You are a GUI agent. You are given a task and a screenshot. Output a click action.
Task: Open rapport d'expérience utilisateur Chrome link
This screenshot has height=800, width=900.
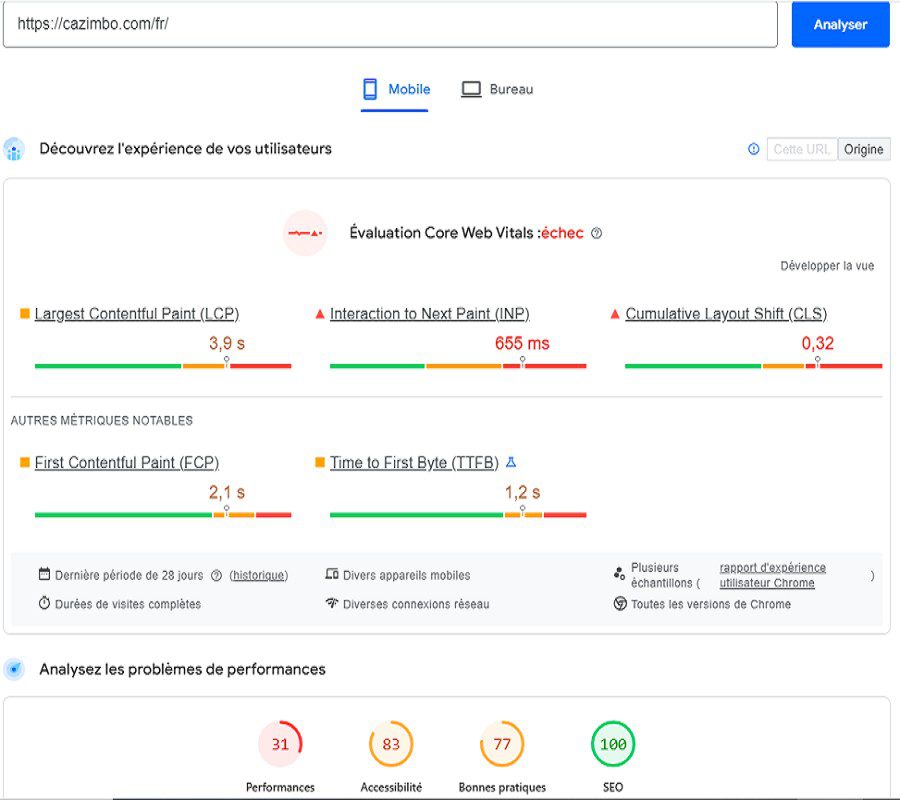[x=773, y=575]
